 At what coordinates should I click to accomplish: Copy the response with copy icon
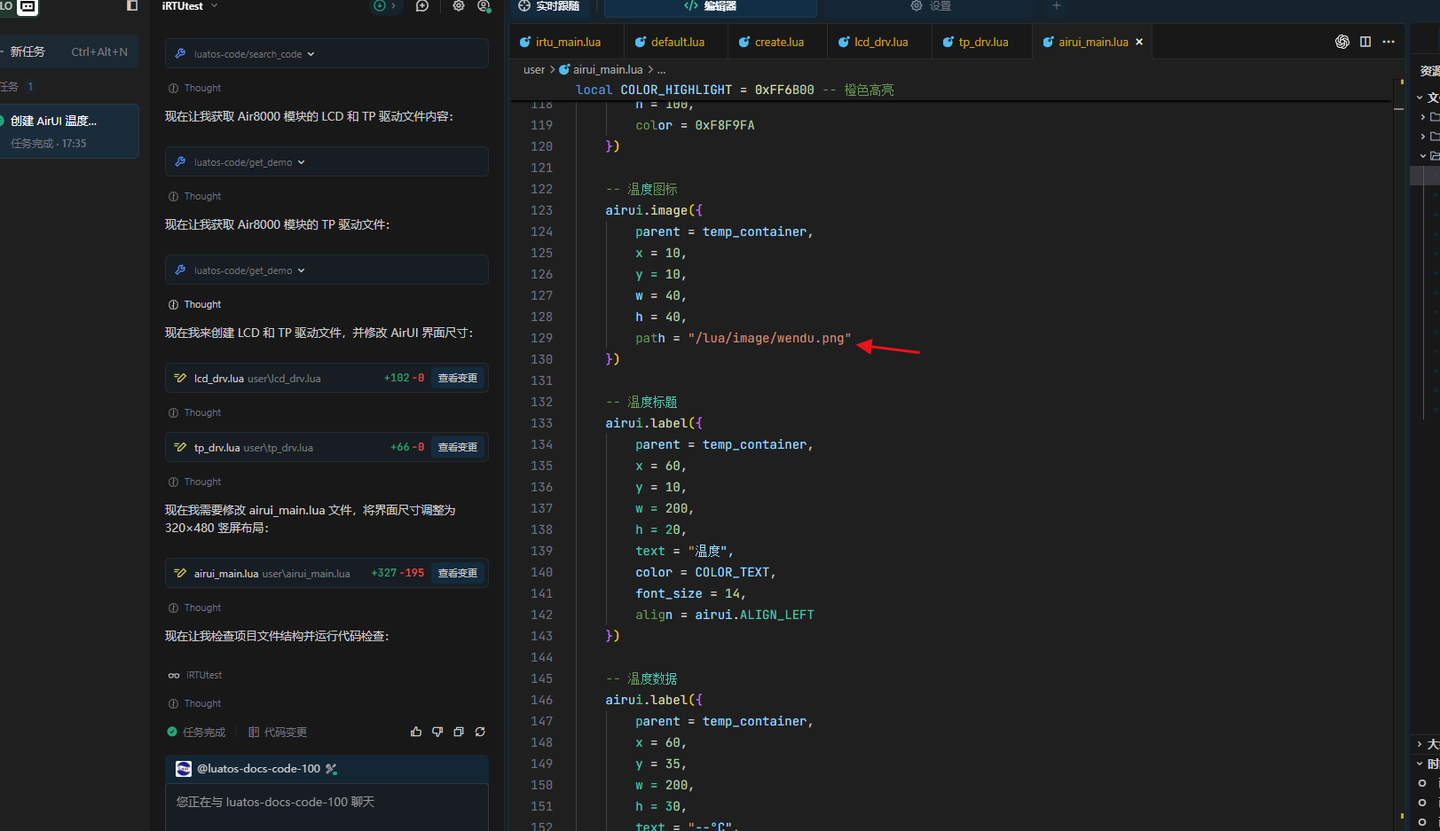coord(458,732)
